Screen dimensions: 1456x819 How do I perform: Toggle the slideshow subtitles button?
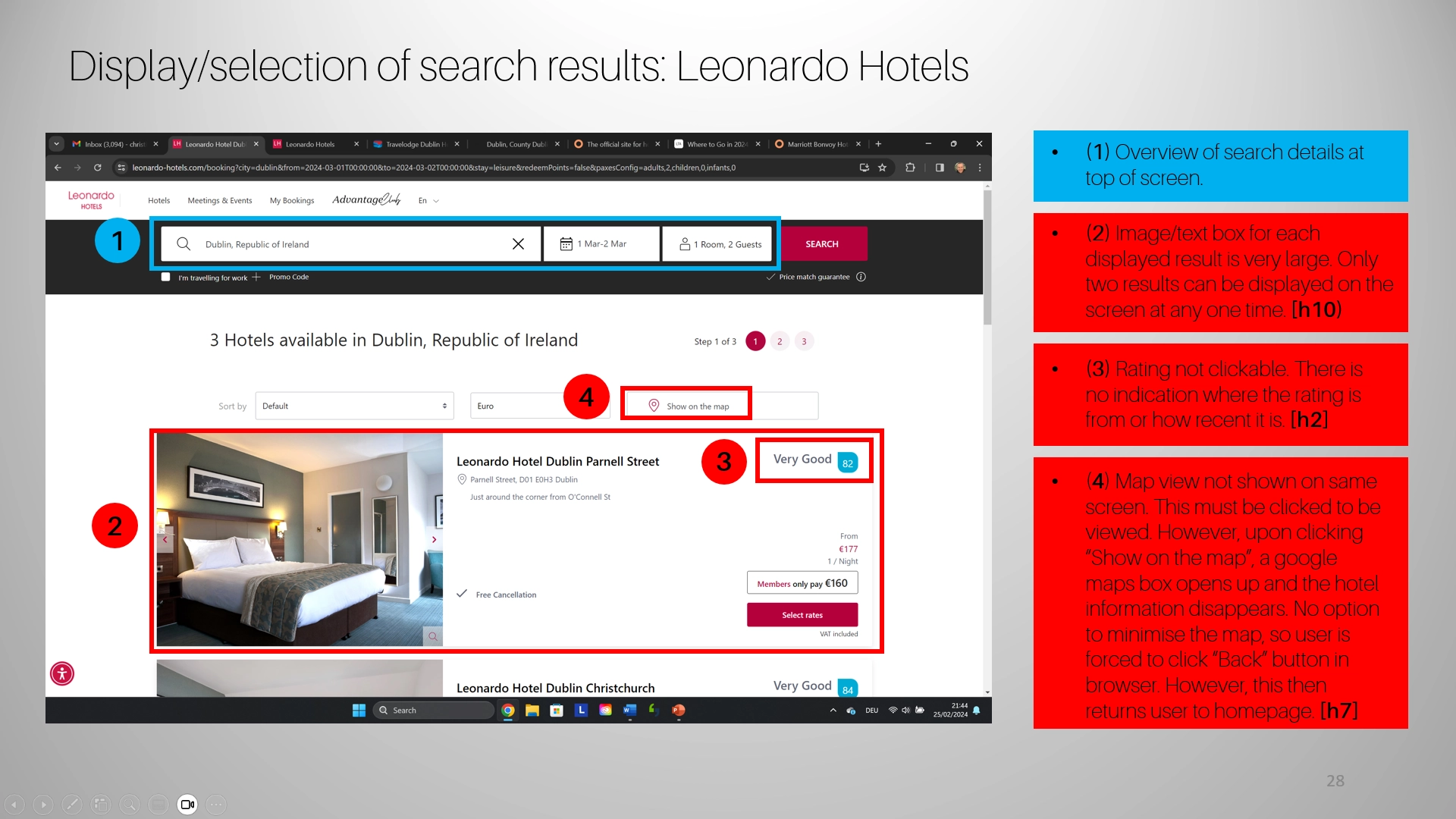tap(158, 805)
